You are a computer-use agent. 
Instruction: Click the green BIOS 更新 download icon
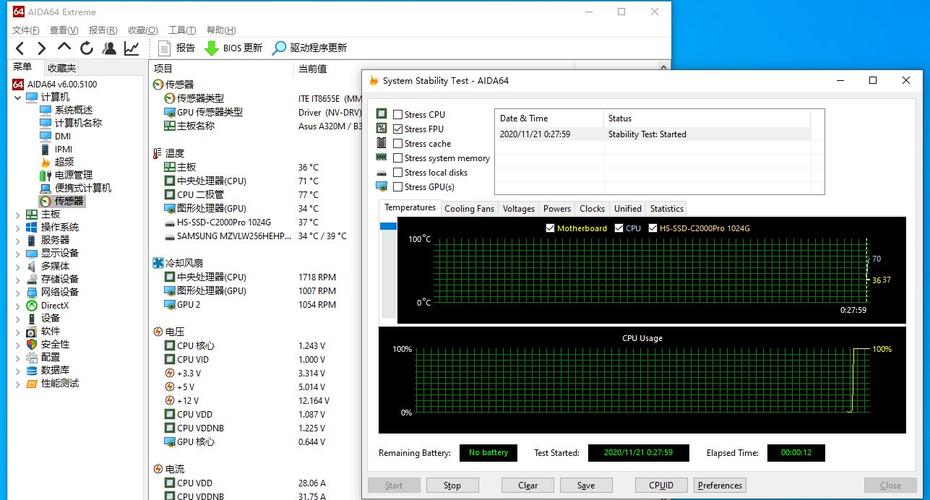point(212,48)
